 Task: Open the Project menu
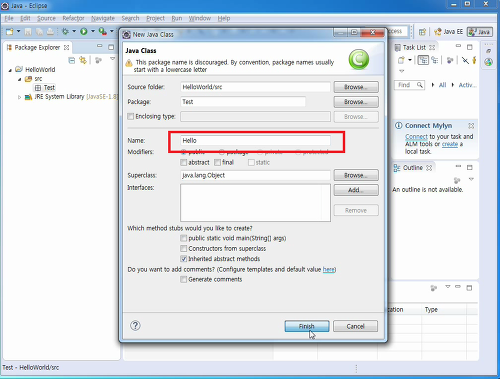click(x=155, y=18)
